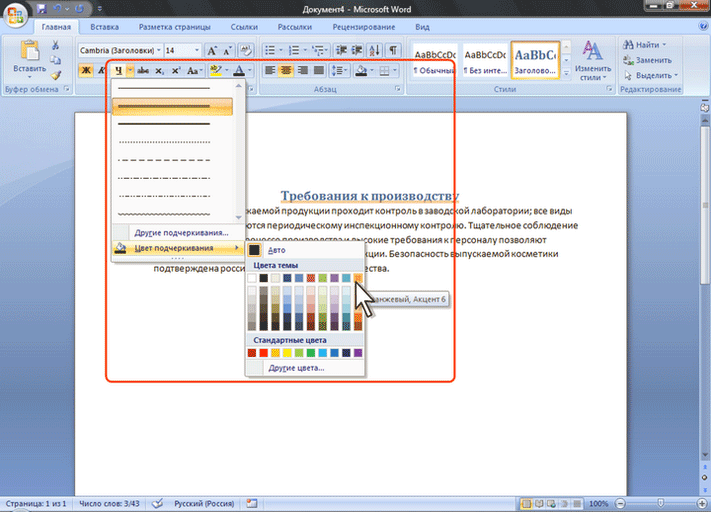Choose Другие подчеркивания menu entry
The image size is (711, 512).
[x=180, y=232]
